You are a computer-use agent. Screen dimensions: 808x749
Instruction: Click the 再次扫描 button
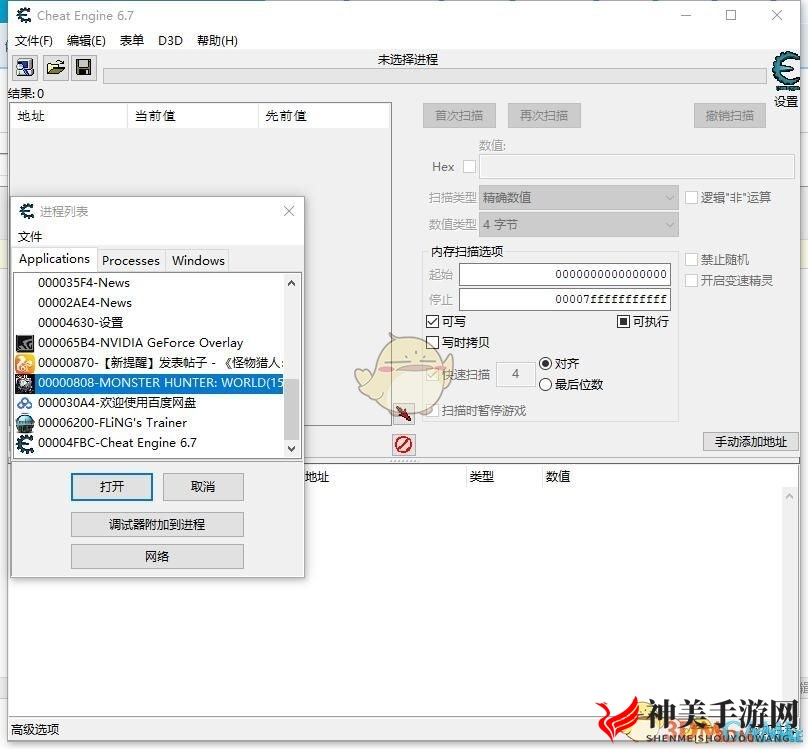click(544, 115)
